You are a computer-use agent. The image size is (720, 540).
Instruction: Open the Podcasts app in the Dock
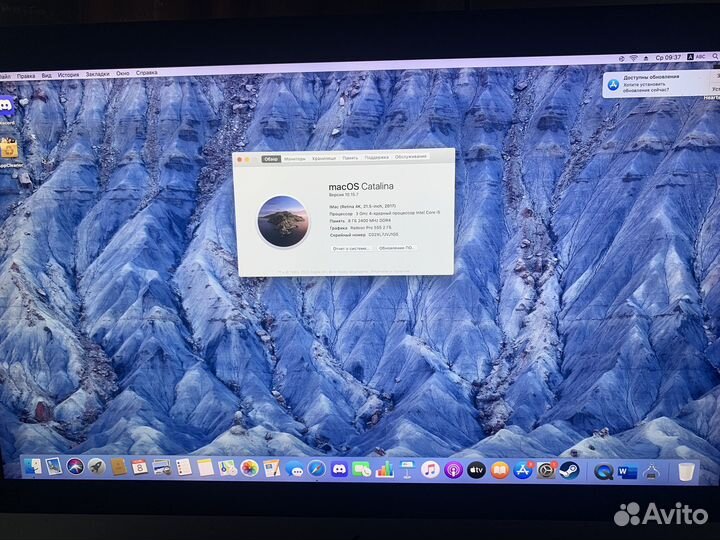pos(453,471)
